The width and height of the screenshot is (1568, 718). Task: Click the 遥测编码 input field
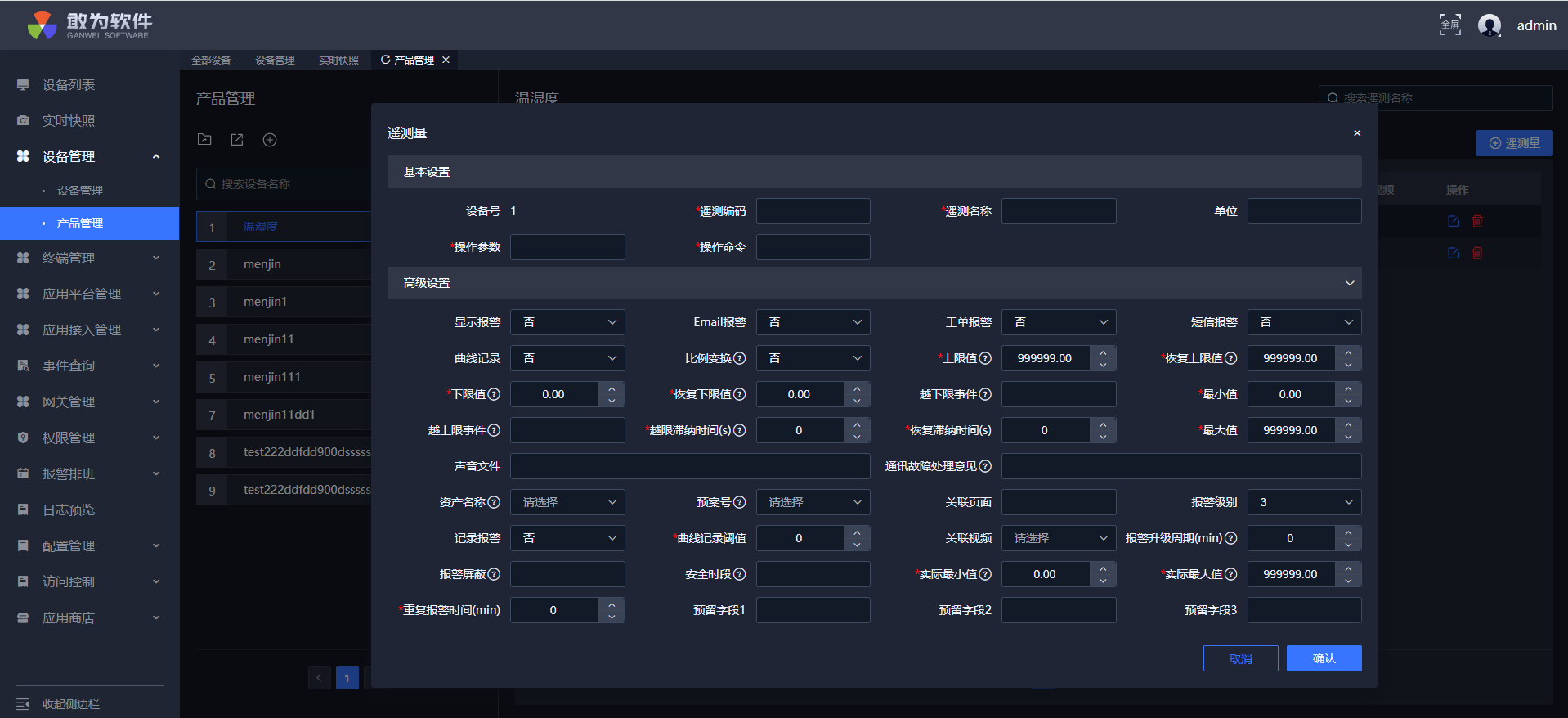coord(813,211)
